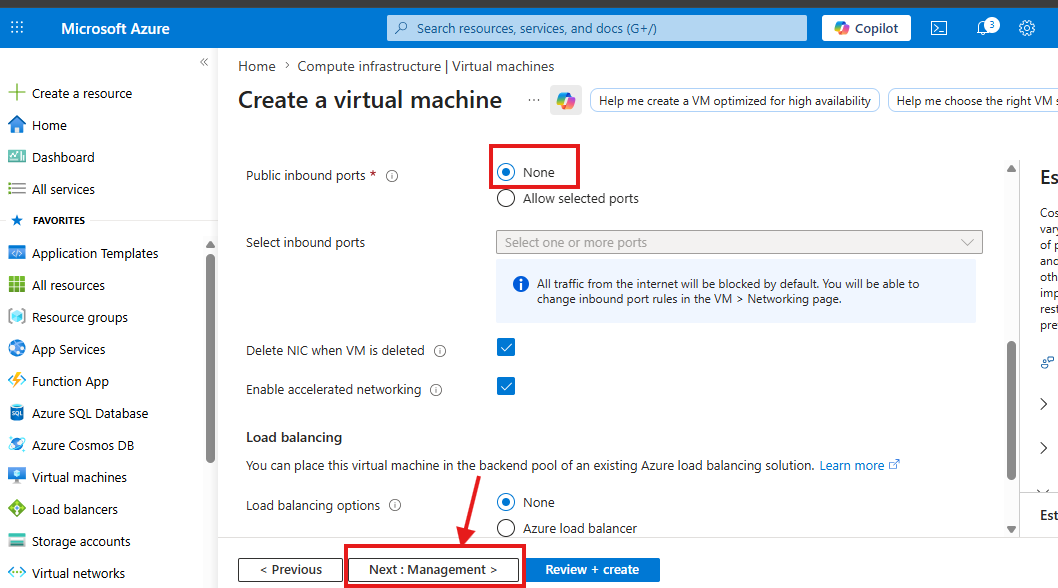Open Resource groups in the sidebar
Viewport: 1058px width, 588px height.
pyautogui.click(x=80, y=317)
